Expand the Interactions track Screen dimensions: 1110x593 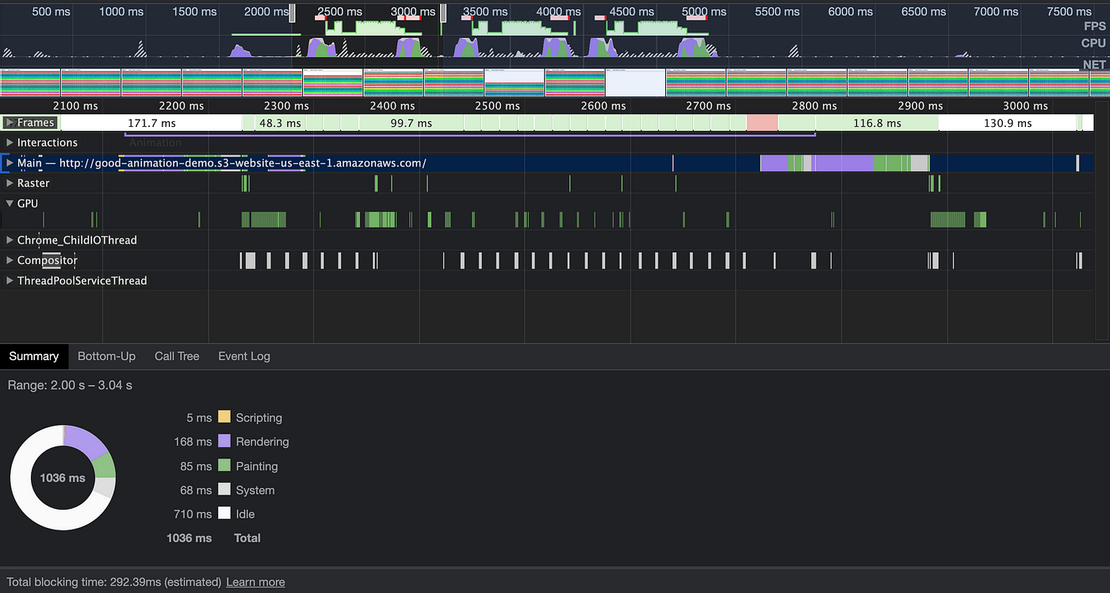10,143
